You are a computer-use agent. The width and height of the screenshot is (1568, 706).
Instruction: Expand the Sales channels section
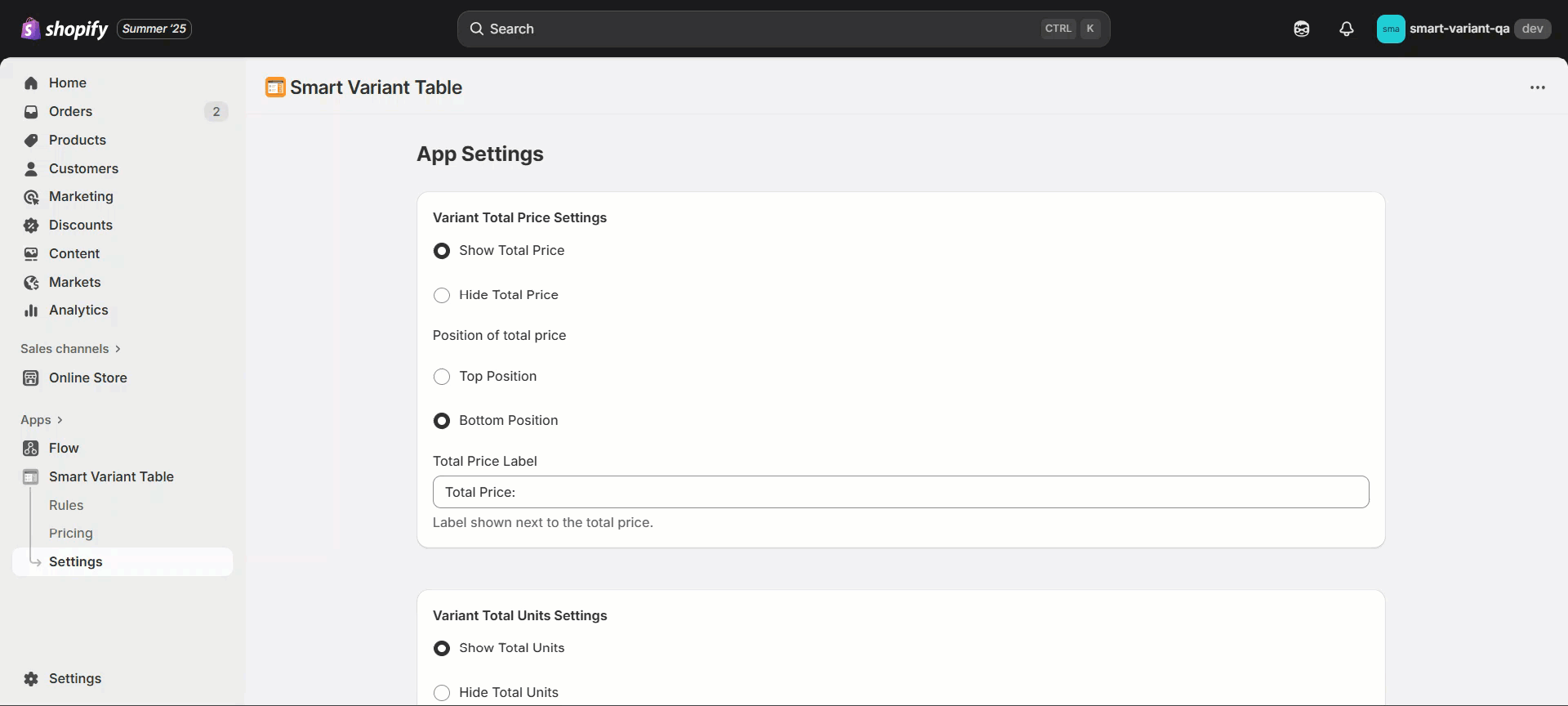click(x=71, y=349)
